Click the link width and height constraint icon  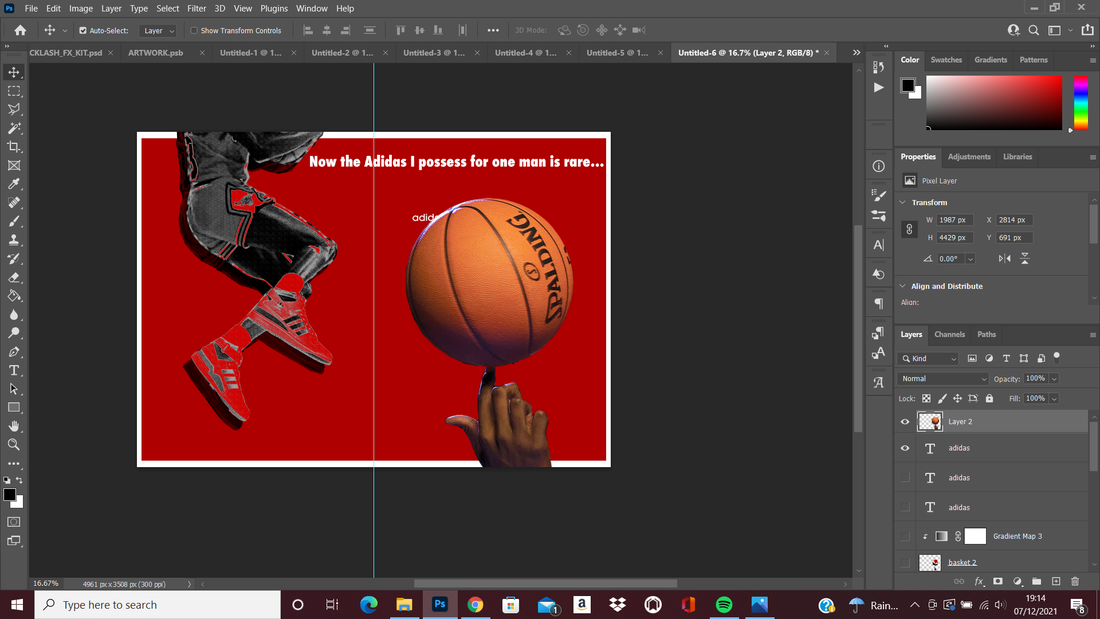(909, 229)
